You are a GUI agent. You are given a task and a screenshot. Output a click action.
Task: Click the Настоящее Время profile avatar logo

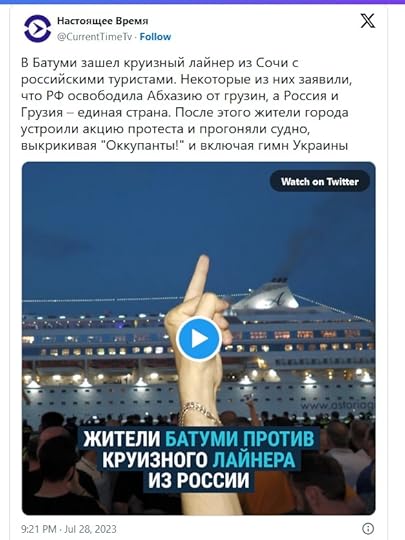pos(37,29)
